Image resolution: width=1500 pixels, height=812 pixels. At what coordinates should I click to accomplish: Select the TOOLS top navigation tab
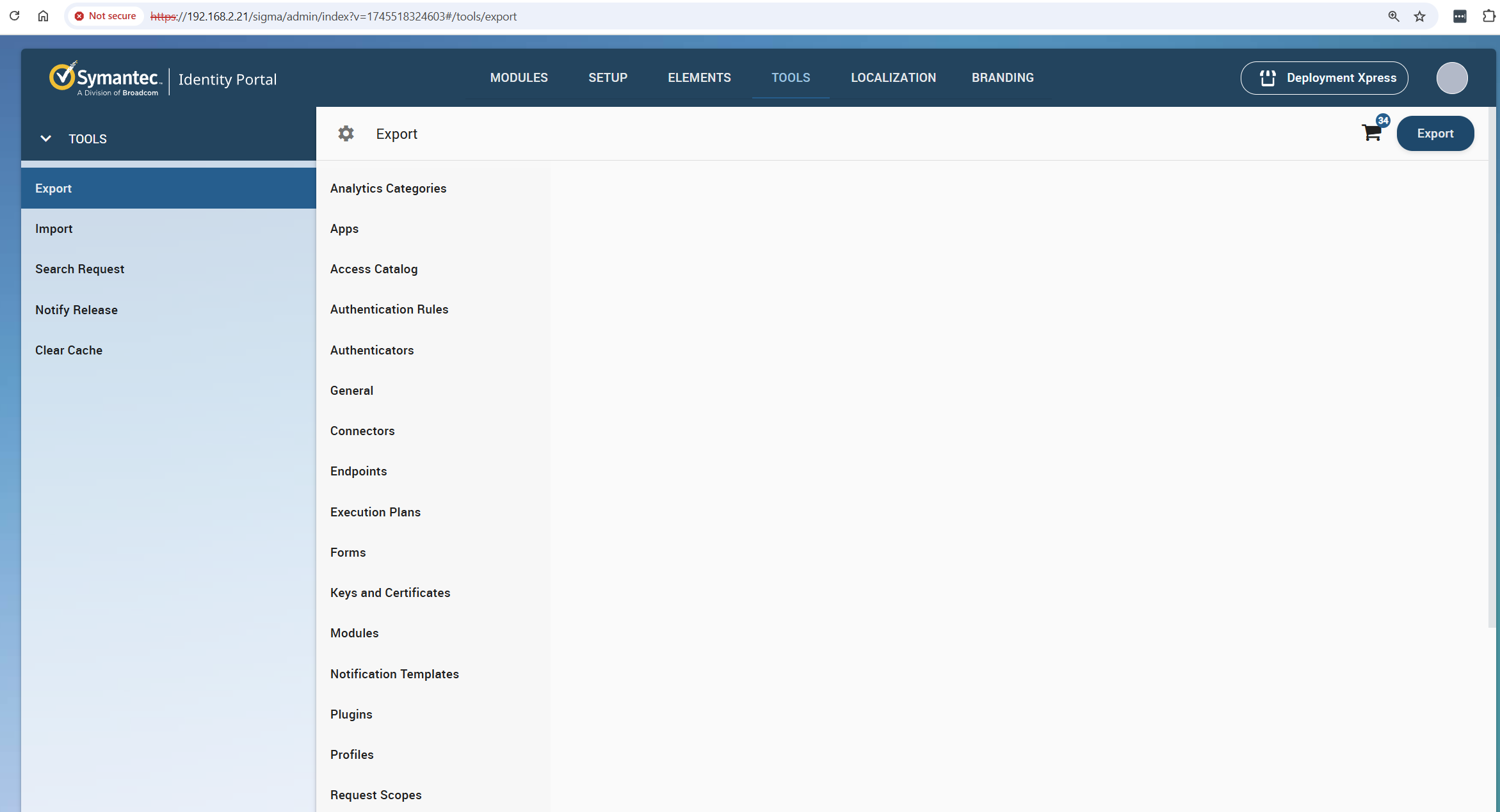791,77
